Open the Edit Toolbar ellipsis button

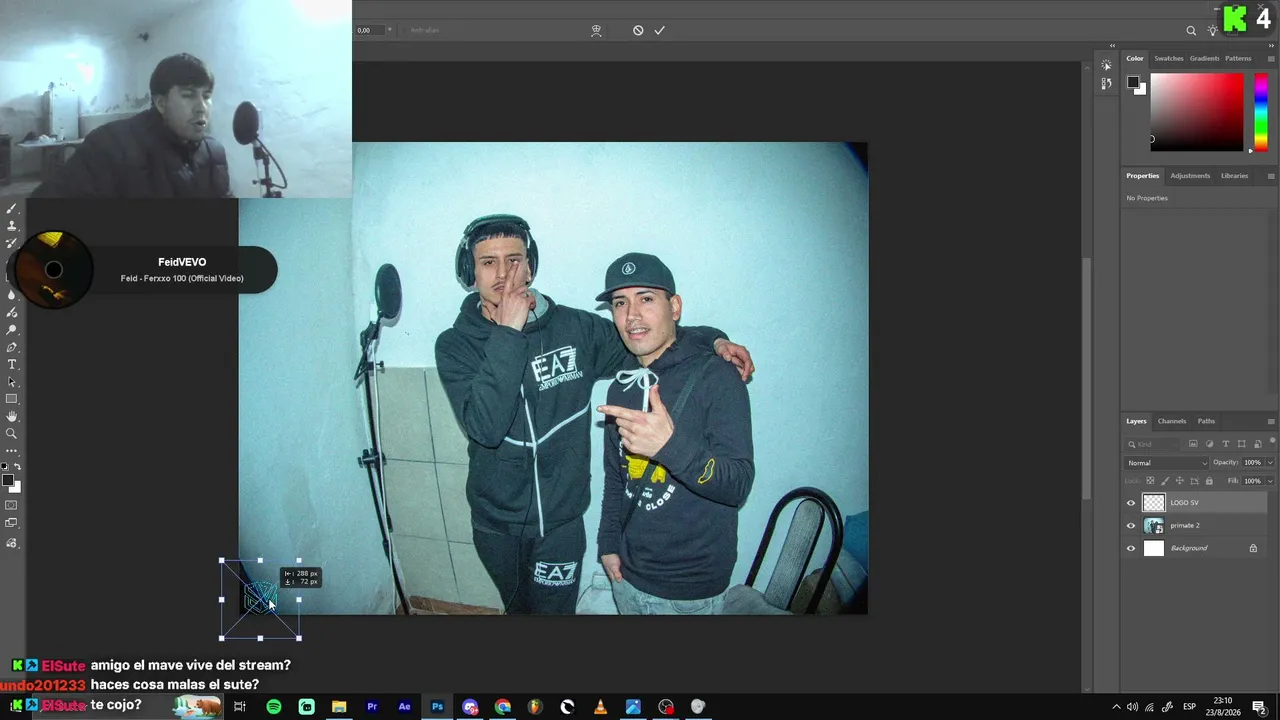12,451
